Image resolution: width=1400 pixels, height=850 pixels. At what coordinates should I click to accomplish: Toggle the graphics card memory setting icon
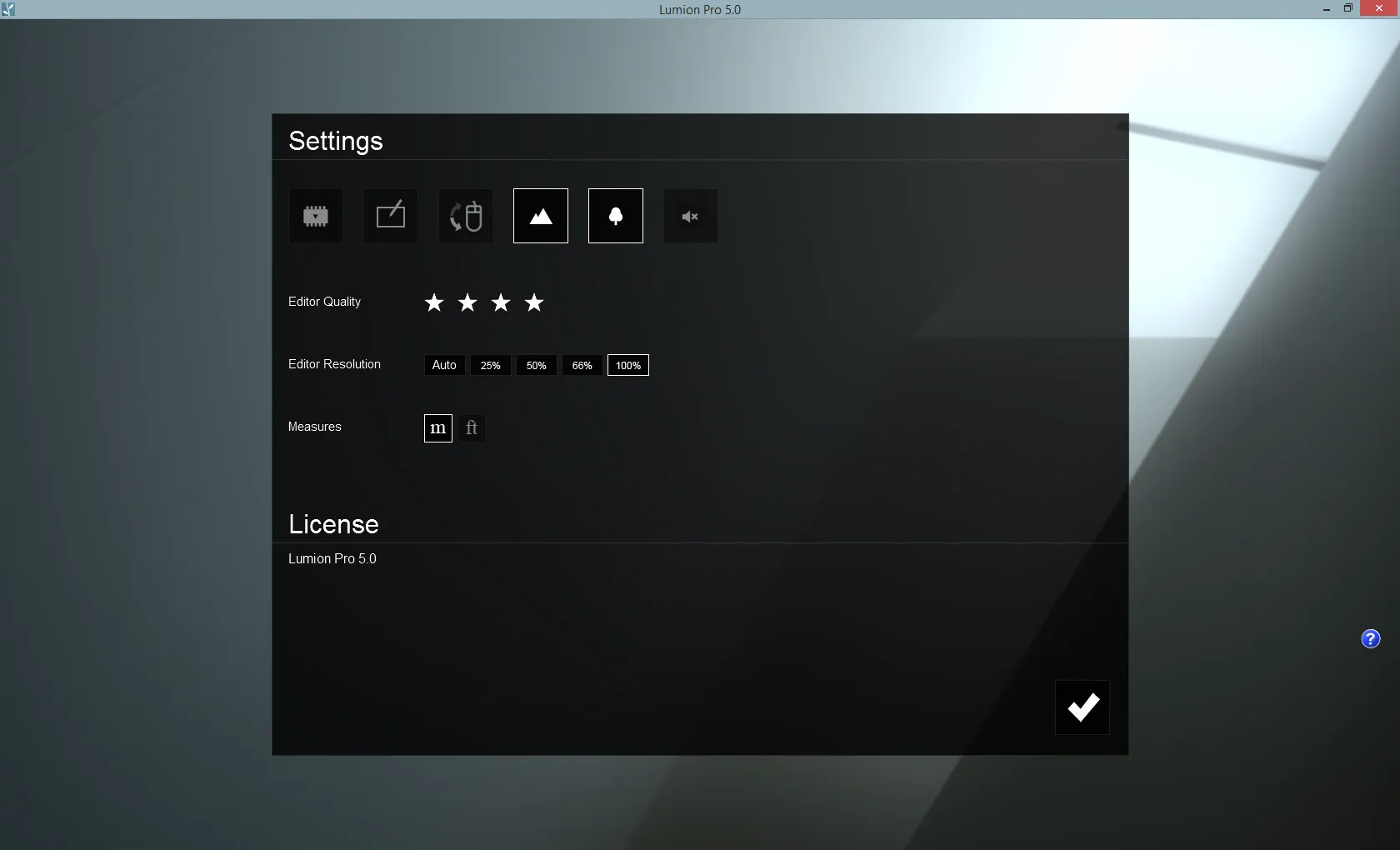tap(316, 216)
